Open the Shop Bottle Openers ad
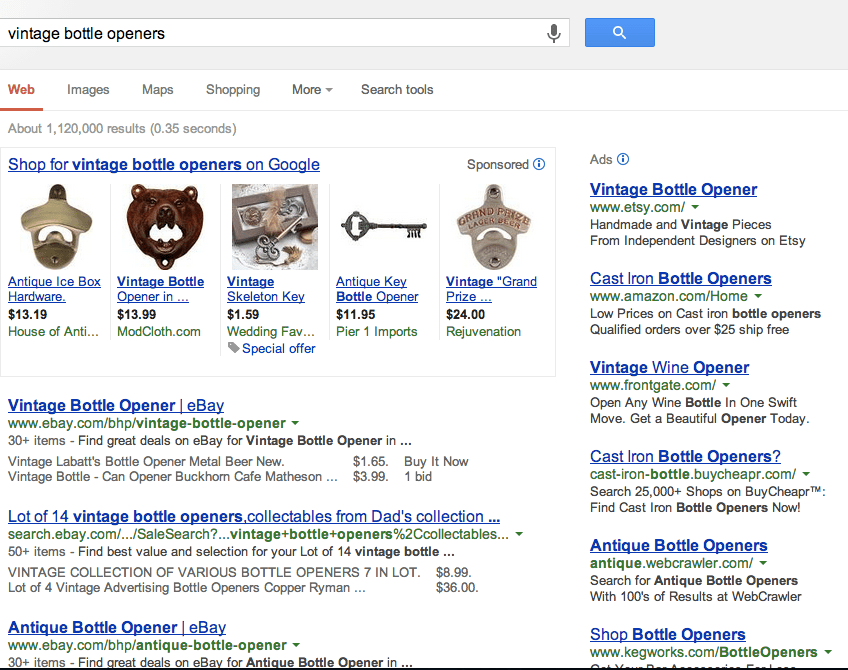Viewport: 848px width, 670px height. (x=667, y=634)
